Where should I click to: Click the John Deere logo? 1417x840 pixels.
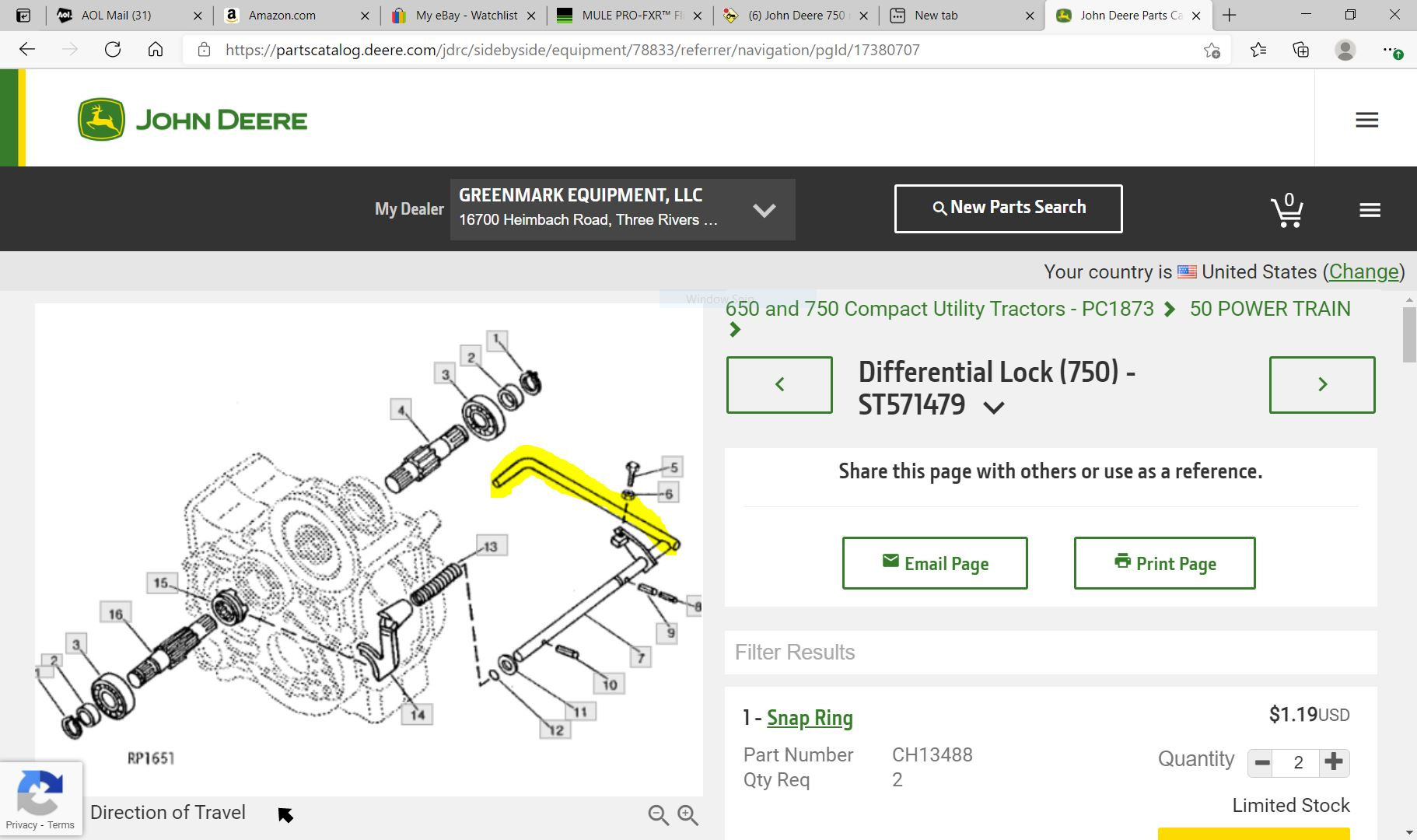click(191, 118)
